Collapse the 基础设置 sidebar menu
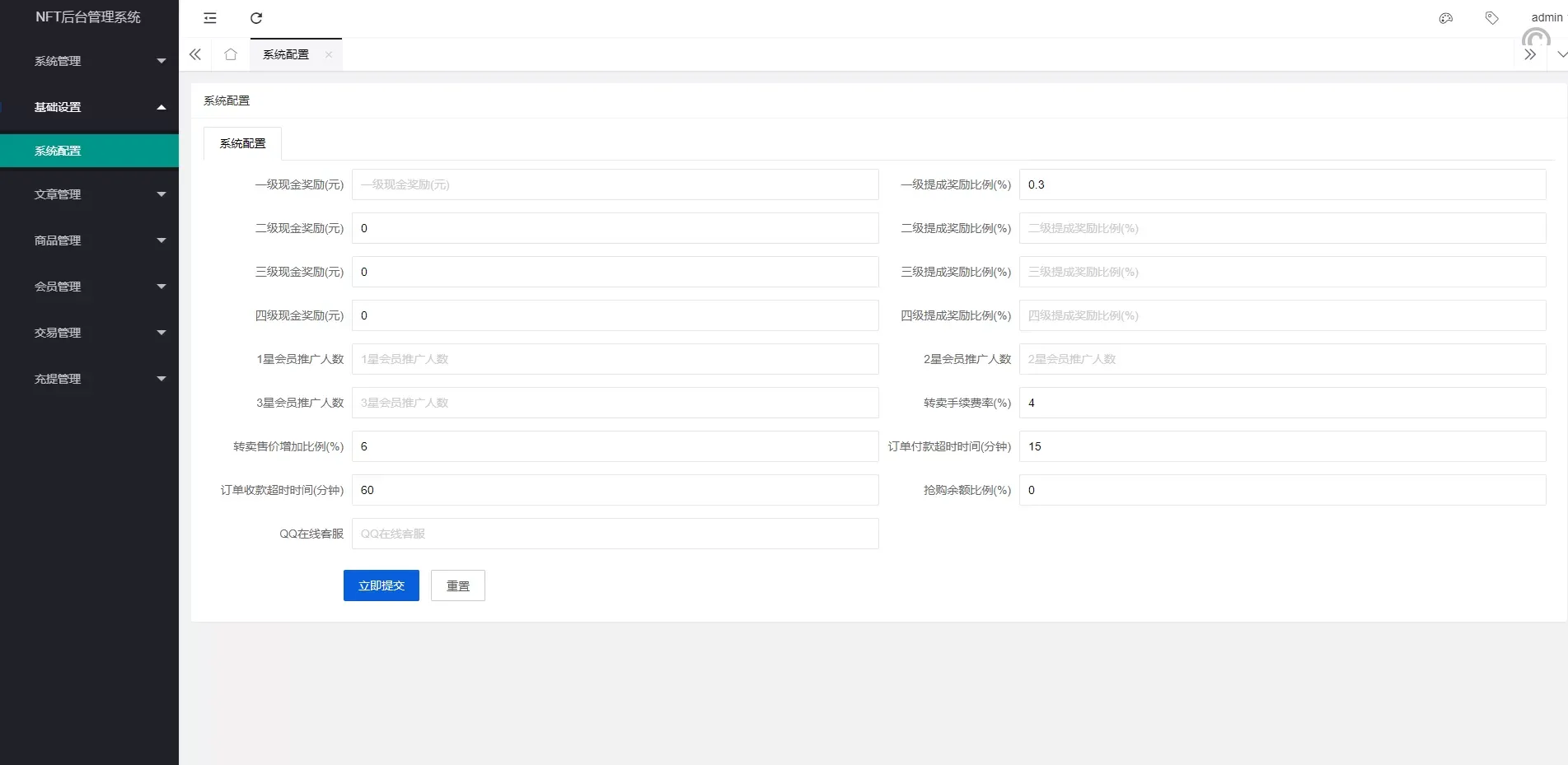 click(x=89, y=107)
